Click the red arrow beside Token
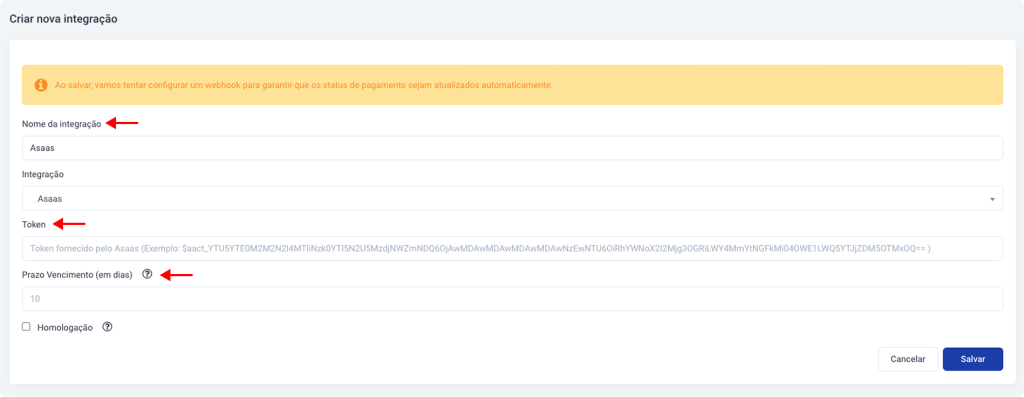This screenshot has width=1024, height=397. (x=69, y=225)
